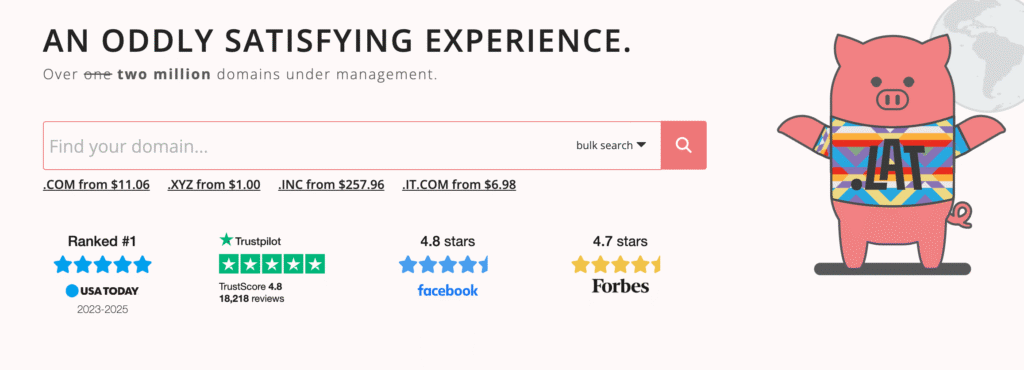
Task: Click the facebook logo
Action: [448, 290]
